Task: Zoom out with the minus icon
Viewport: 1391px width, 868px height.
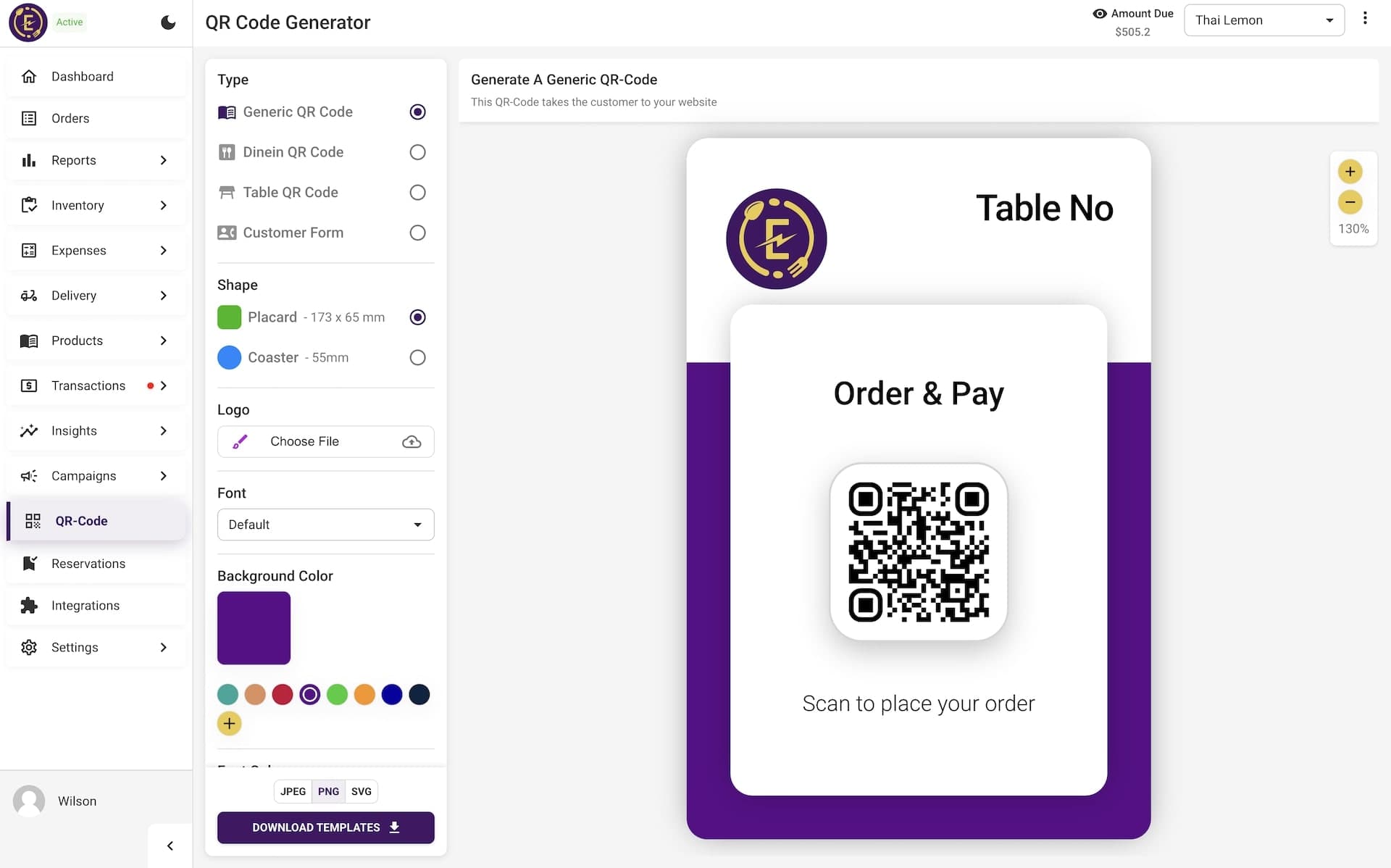Action: 1350,202
